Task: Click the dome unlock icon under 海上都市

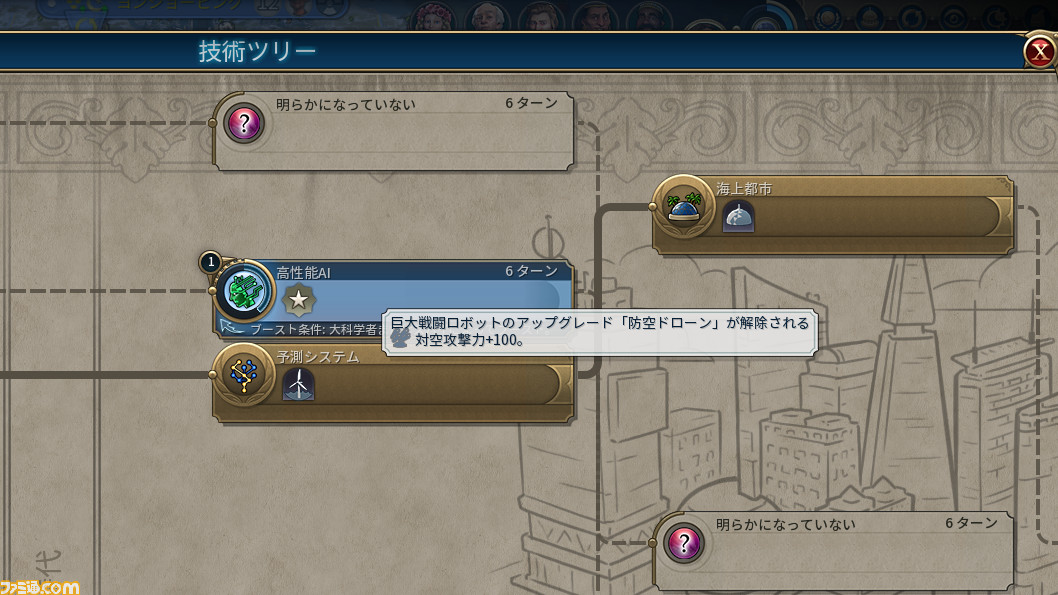Action: [x=738, y=217]
